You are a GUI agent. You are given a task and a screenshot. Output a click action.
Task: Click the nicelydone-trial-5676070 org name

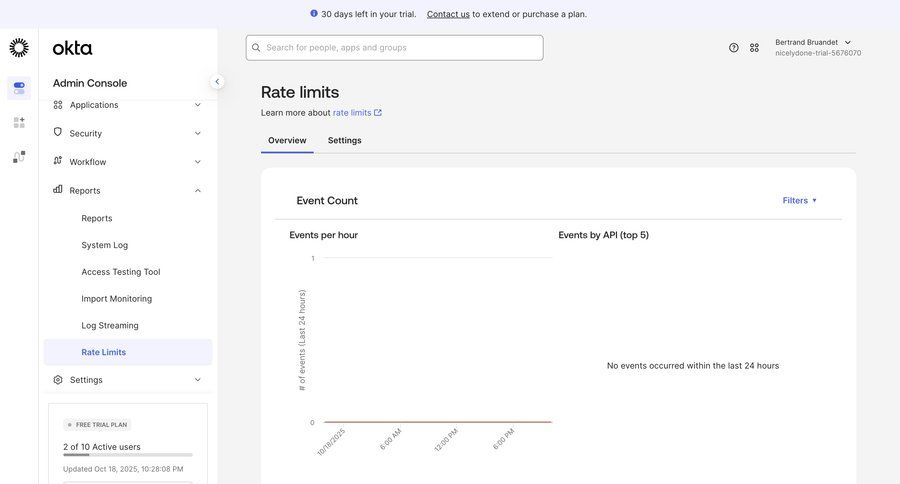pyautogui.click(x=818, y=53)
